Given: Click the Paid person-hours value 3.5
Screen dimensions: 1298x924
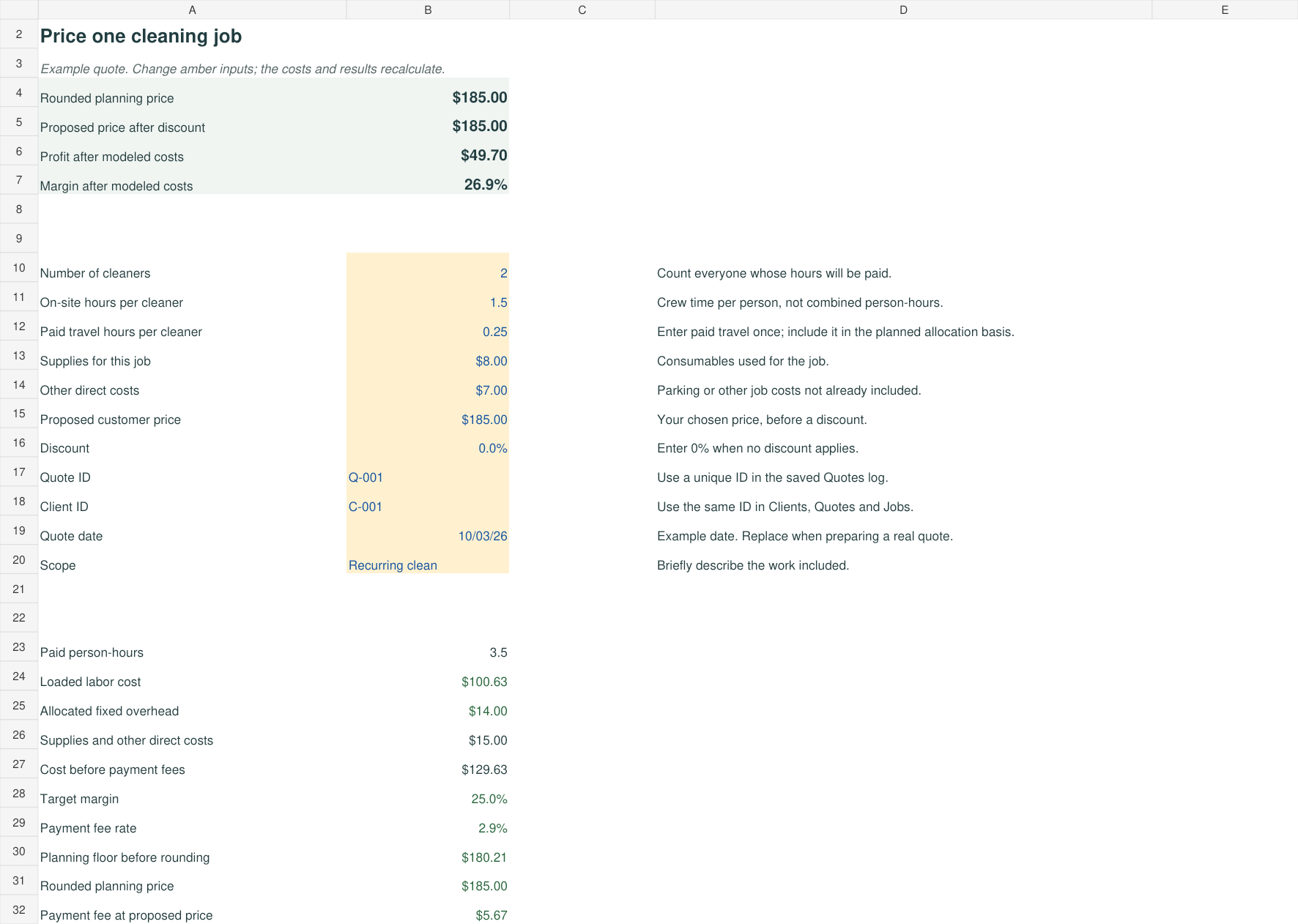Looking at the screenshot, I should (x=498, y=652).
